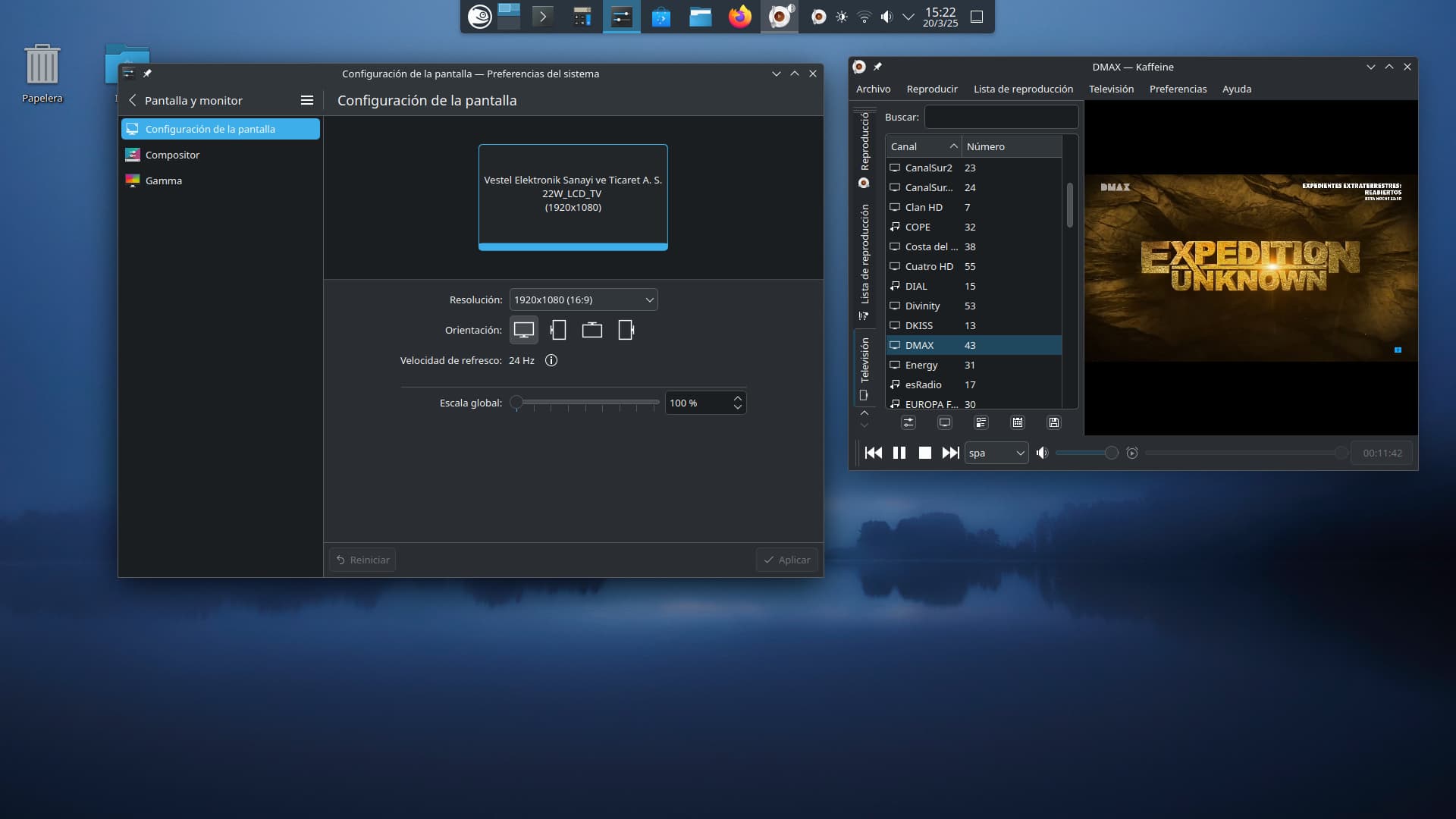
Task: Select the upside-down orientation option
Action: pyautogui.click(x=592, y=330)
